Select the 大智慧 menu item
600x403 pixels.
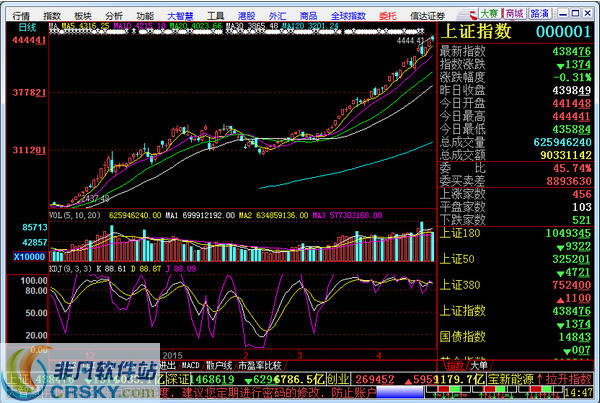179,16
